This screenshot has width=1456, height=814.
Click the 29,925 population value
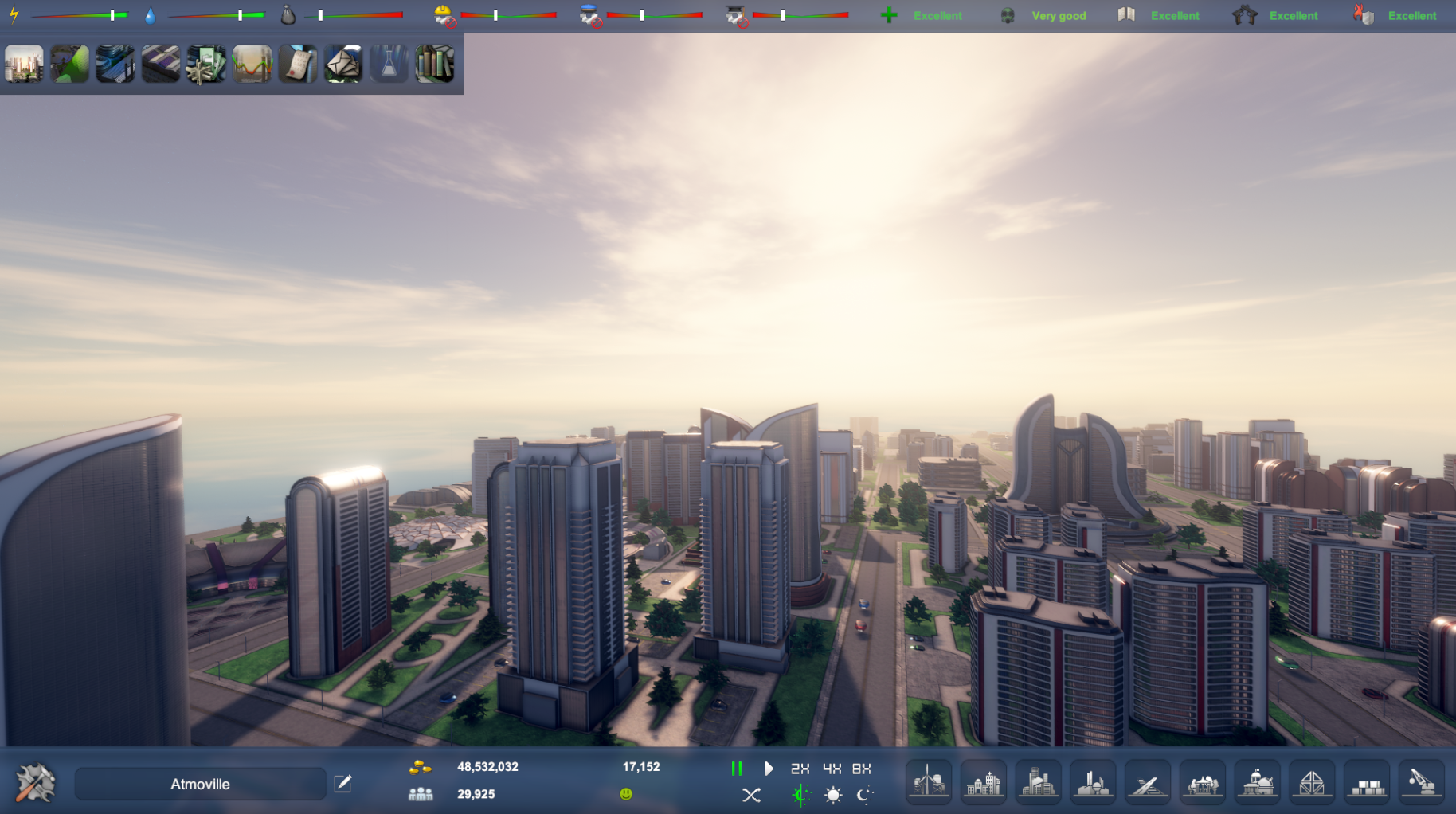click(x=476, y=794)
